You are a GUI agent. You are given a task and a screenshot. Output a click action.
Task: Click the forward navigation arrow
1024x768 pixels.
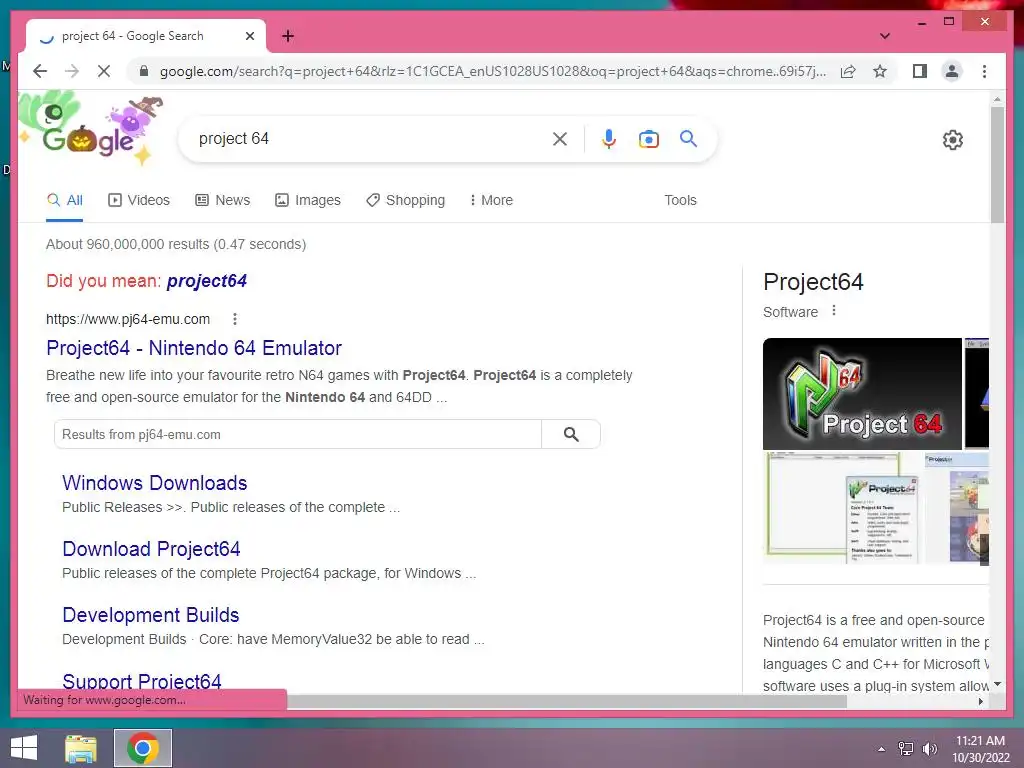tap(72, 71)
